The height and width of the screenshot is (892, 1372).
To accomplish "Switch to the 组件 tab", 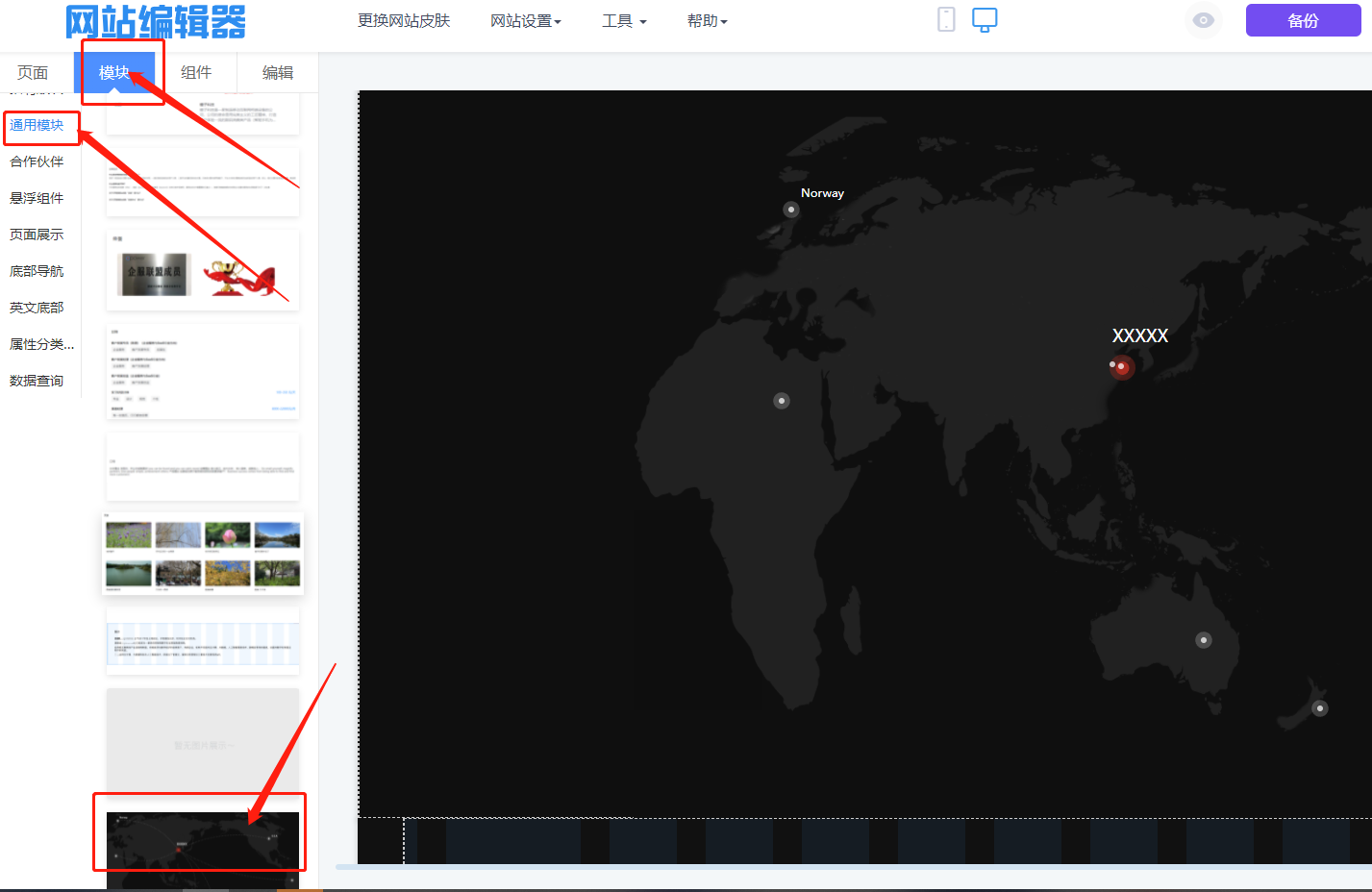I will [x=196, y=73].
